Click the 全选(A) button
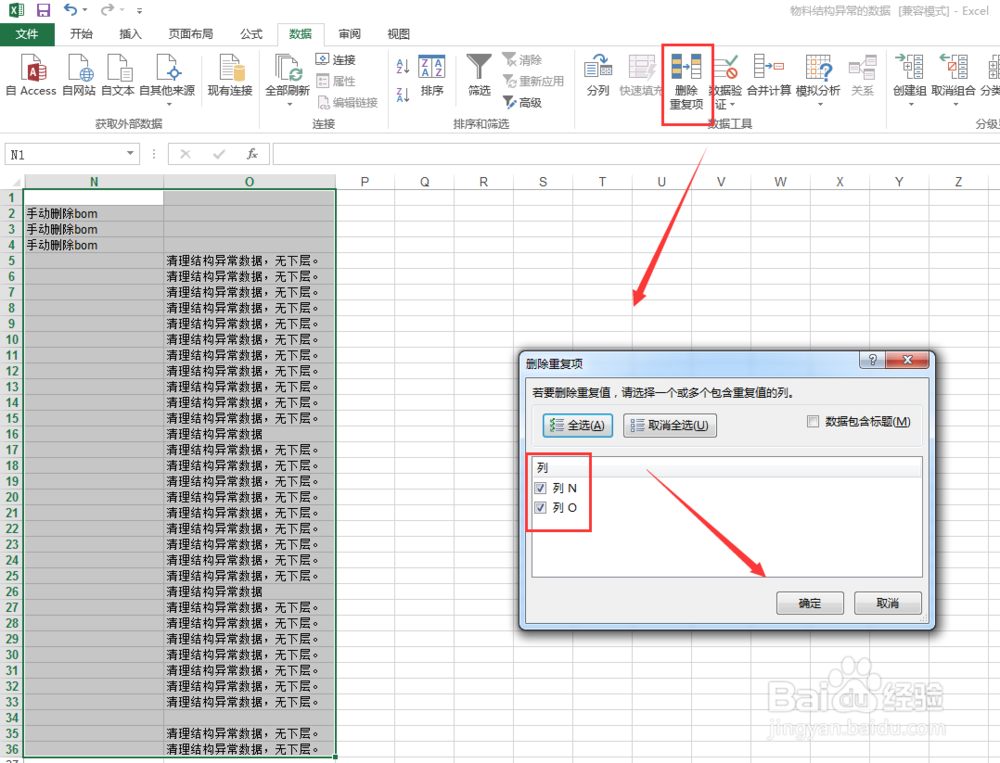1000x763 pixels. coord(577,425)
